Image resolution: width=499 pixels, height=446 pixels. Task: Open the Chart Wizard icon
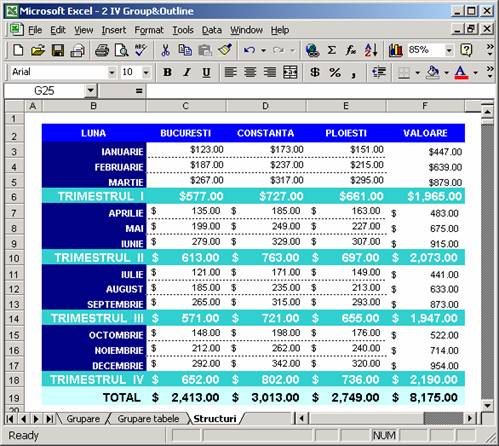click(x=396, y=51)
